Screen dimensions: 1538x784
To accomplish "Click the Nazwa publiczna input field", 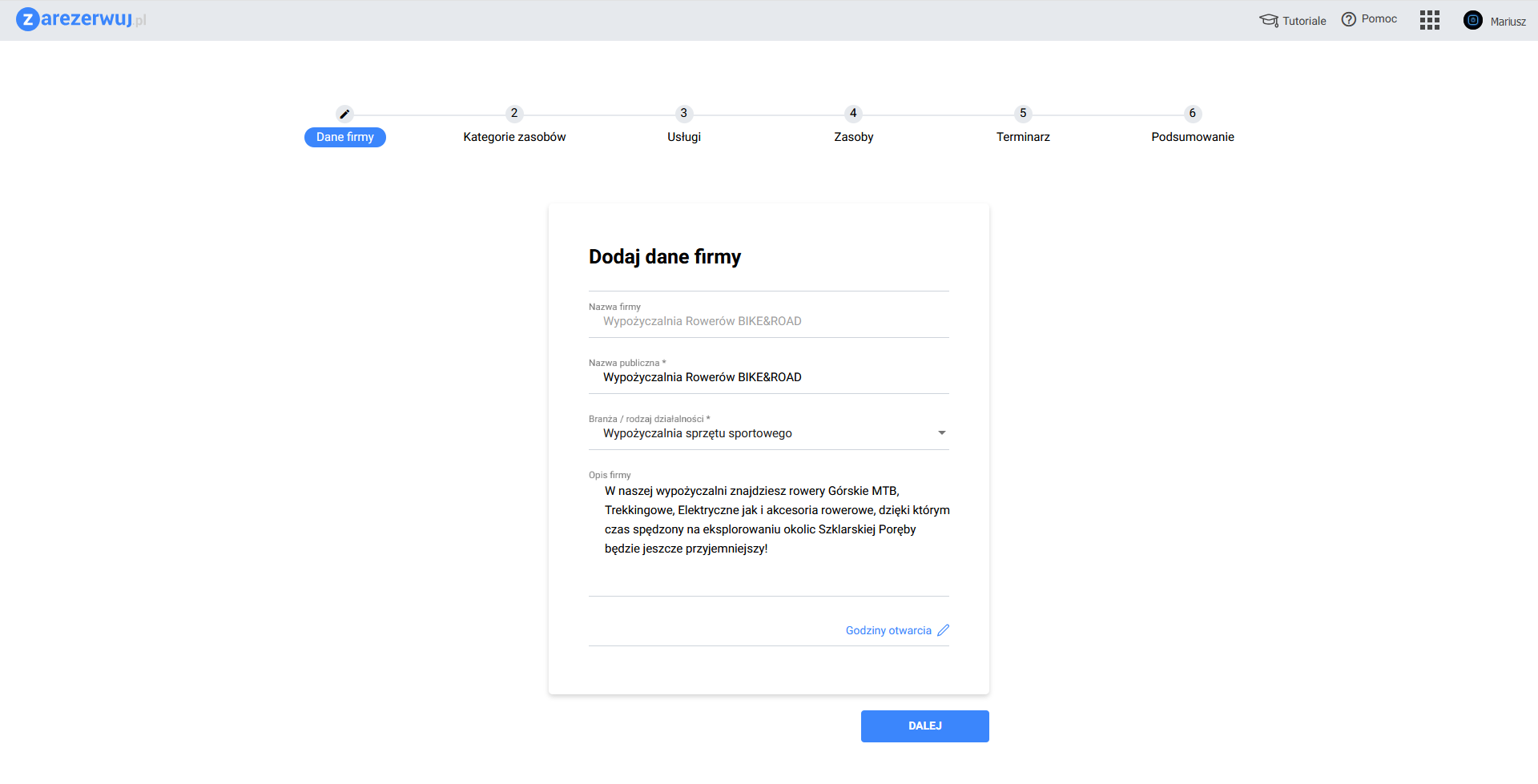I will (769, 377).
